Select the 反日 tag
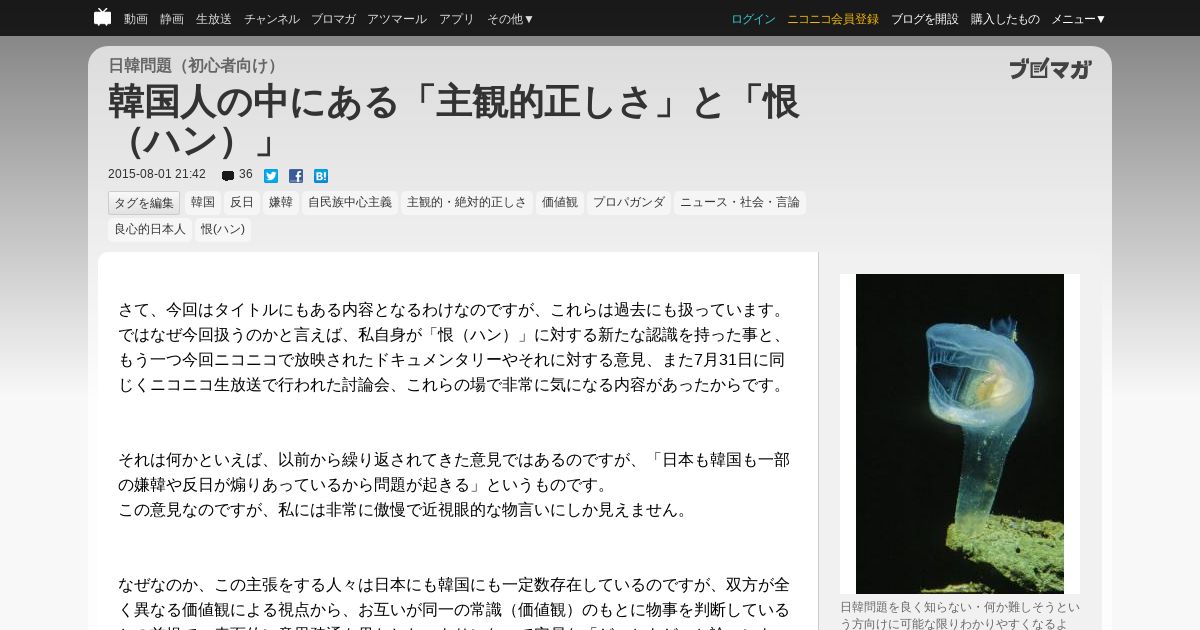The image size is (1200, 630). [x=242, y=202]
